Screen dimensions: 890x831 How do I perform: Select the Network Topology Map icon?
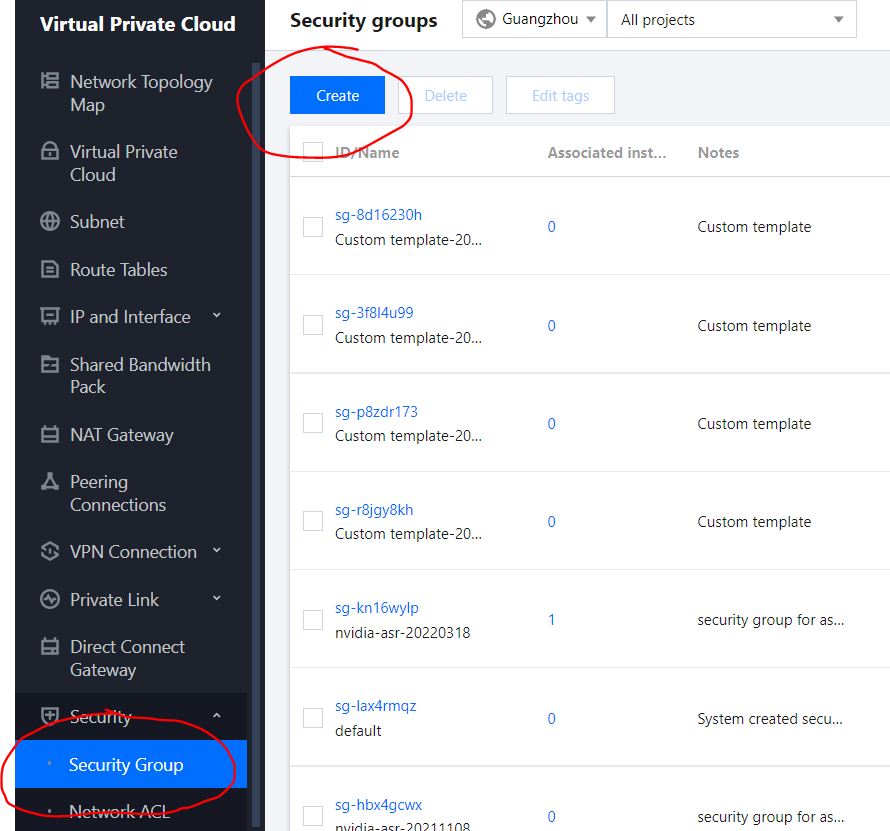(50, 82)
